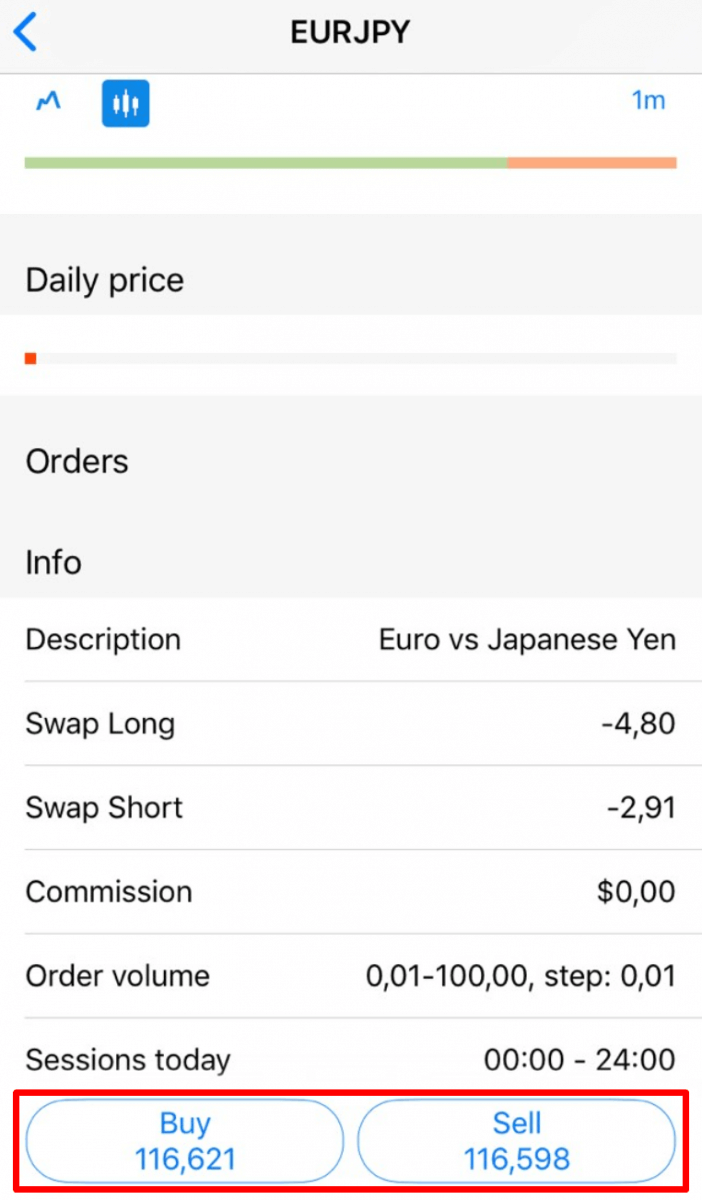Expand the Info section

click(53, 563)
